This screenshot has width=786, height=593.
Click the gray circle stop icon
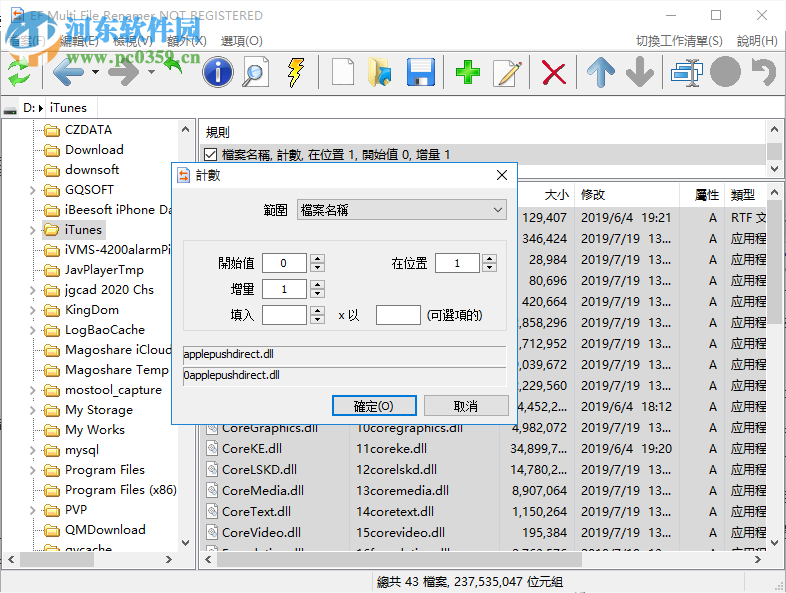pyautogui.click(x=725, y=72)
